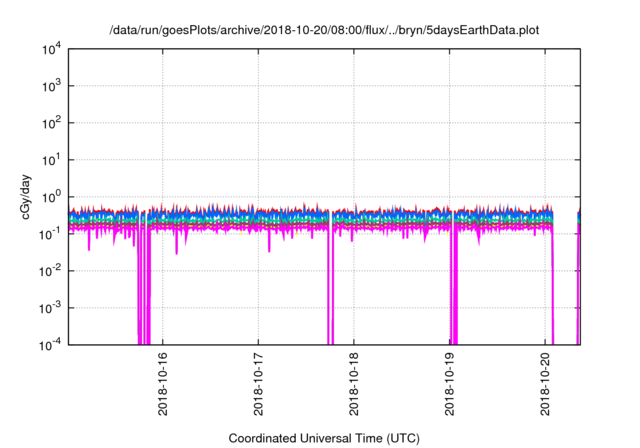Viewport: 640px width, 448px height.
Task: Select the 10^-2 y-axis label
Action: tap(50, 271)
